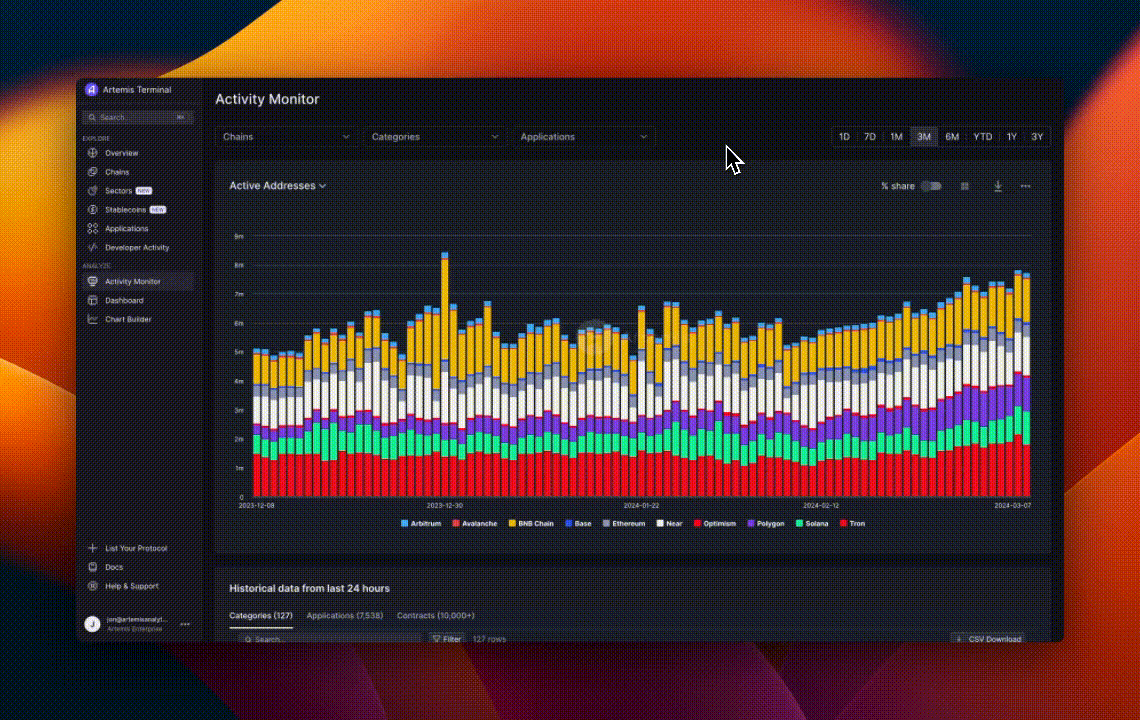Screen dimensions: 1140x720
Task: Open the Sectors sidebar icon
Action: coord(92,191)
